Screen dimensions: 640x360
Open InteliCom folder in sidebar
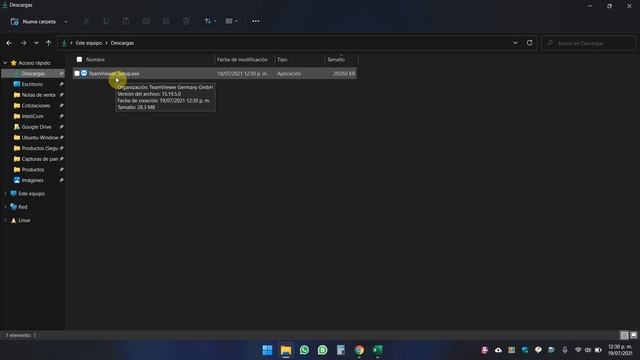(32, 116)
